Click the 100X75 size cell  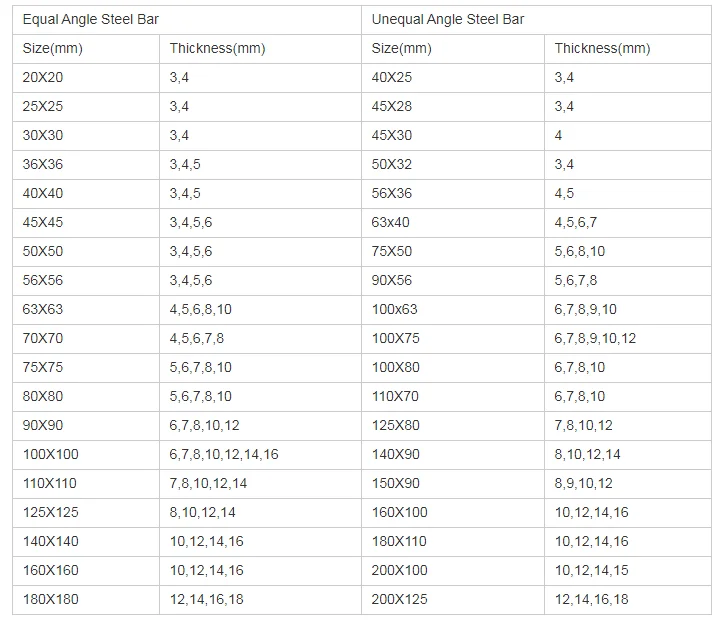395,338
